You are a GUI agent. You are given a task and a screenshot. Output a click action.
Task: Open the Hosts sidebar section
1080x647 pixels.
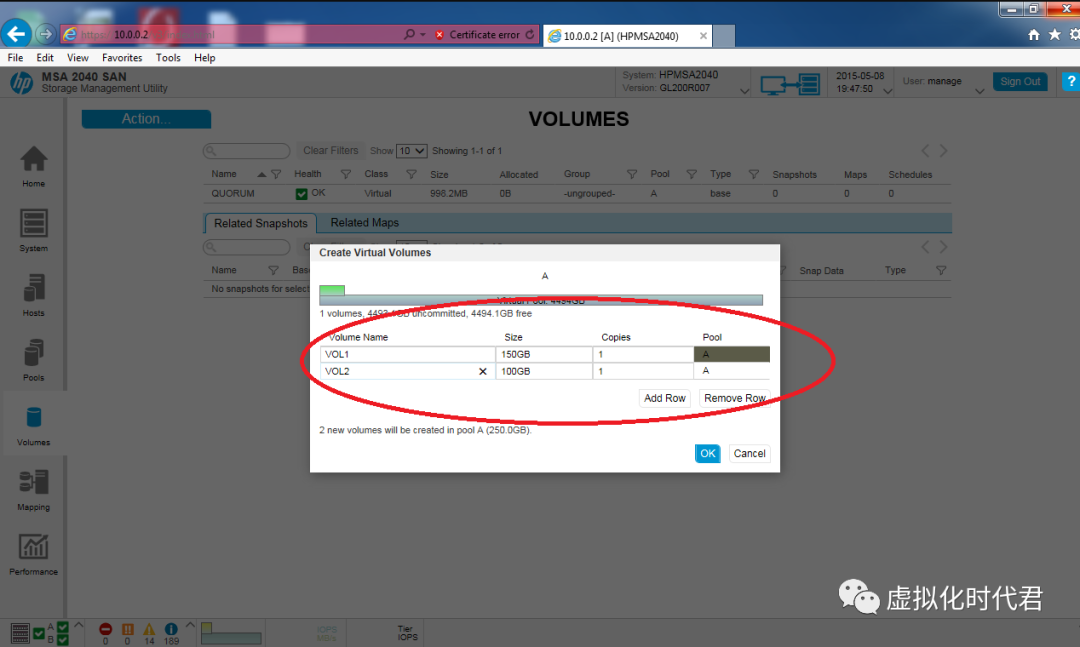(x=33, y=295)
